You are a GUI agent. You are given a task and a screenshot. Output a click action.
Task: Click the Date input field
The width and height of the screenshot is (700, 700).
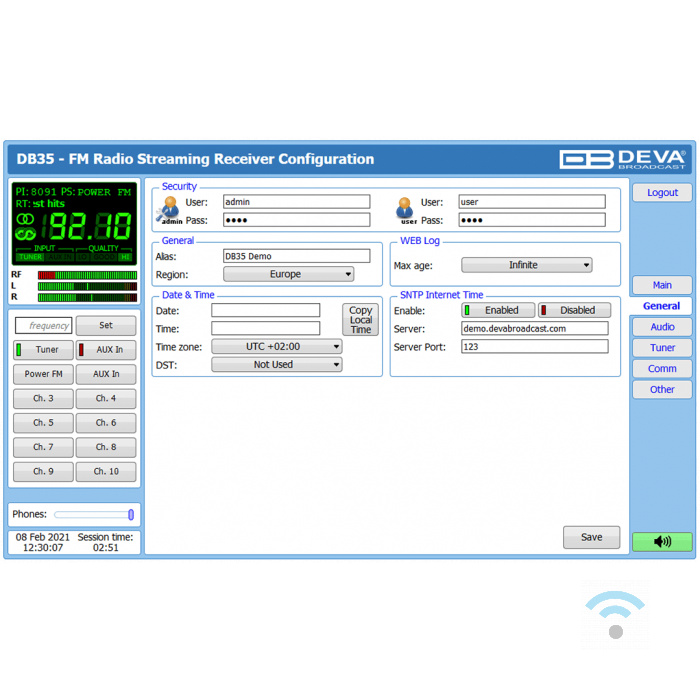[266, 310]
